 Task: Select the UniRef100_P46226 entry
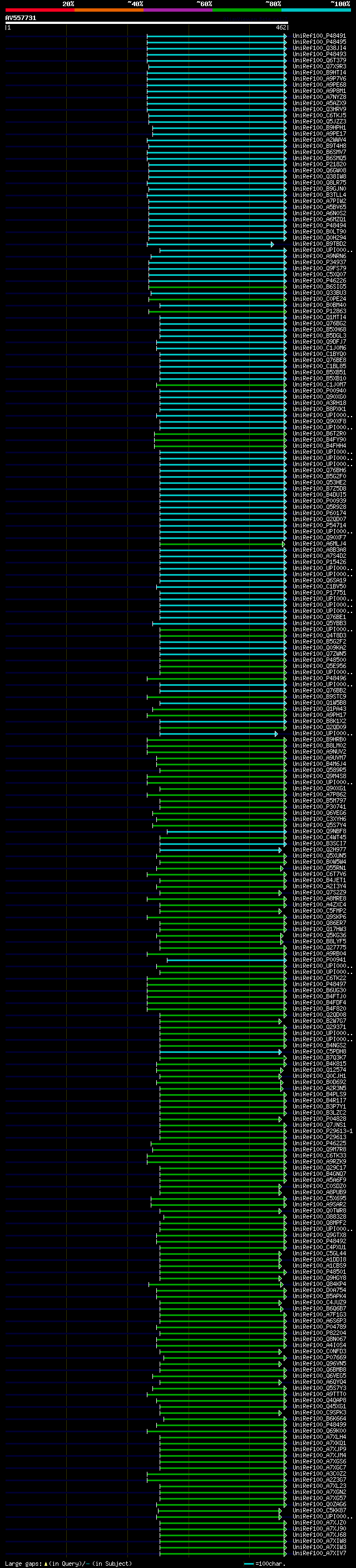[x=319, y=280]
